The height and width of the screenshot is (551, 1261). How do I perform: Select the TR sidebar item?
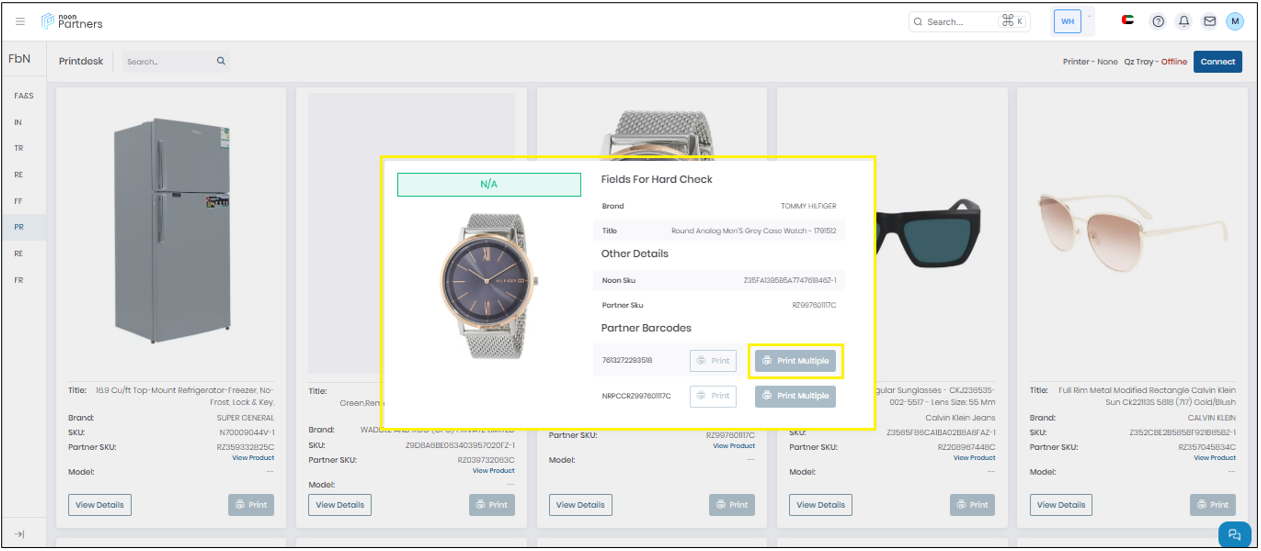[19, 148]
